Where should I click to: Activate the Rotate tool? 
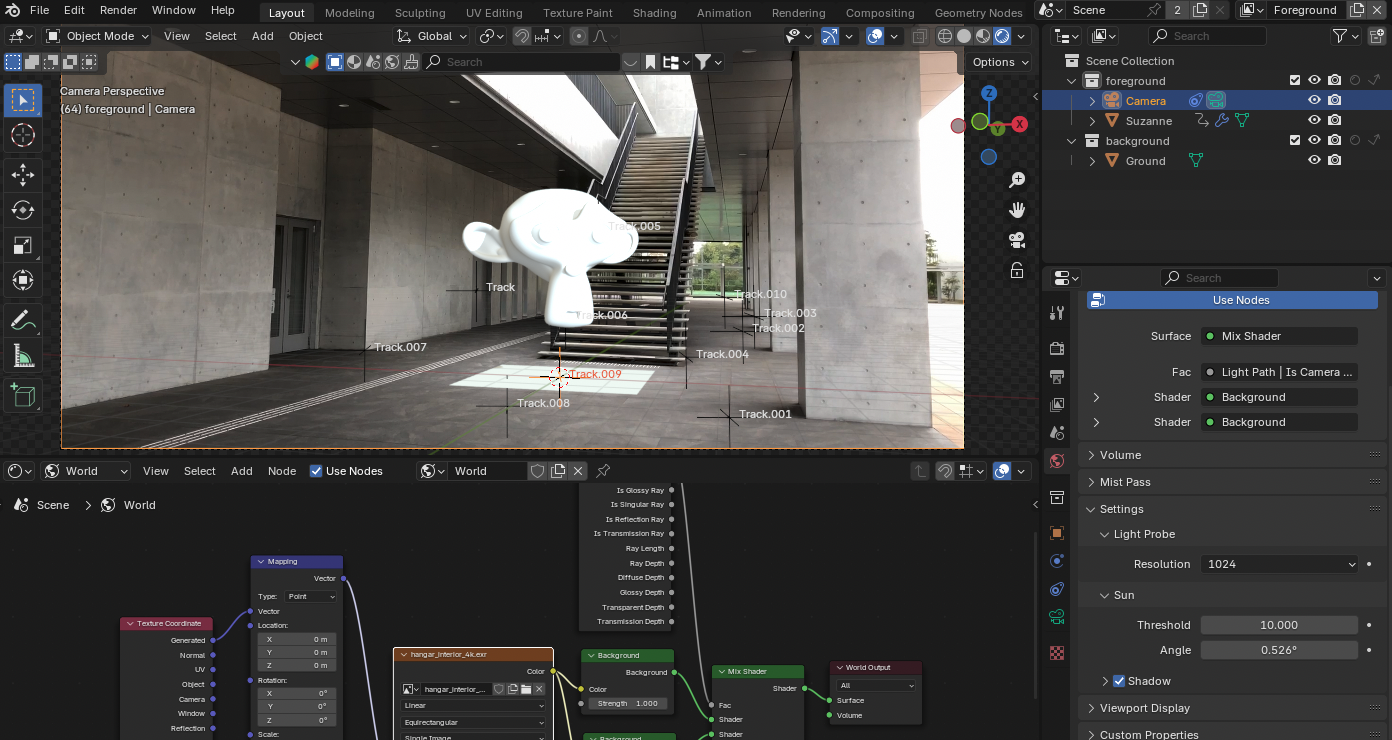(x=23, y=210)
